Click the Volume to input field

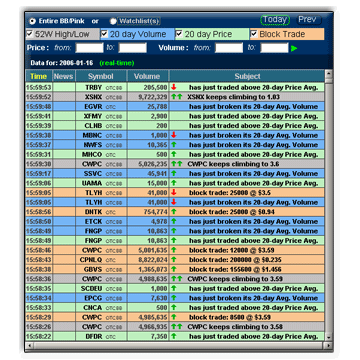tap(274, 48)
